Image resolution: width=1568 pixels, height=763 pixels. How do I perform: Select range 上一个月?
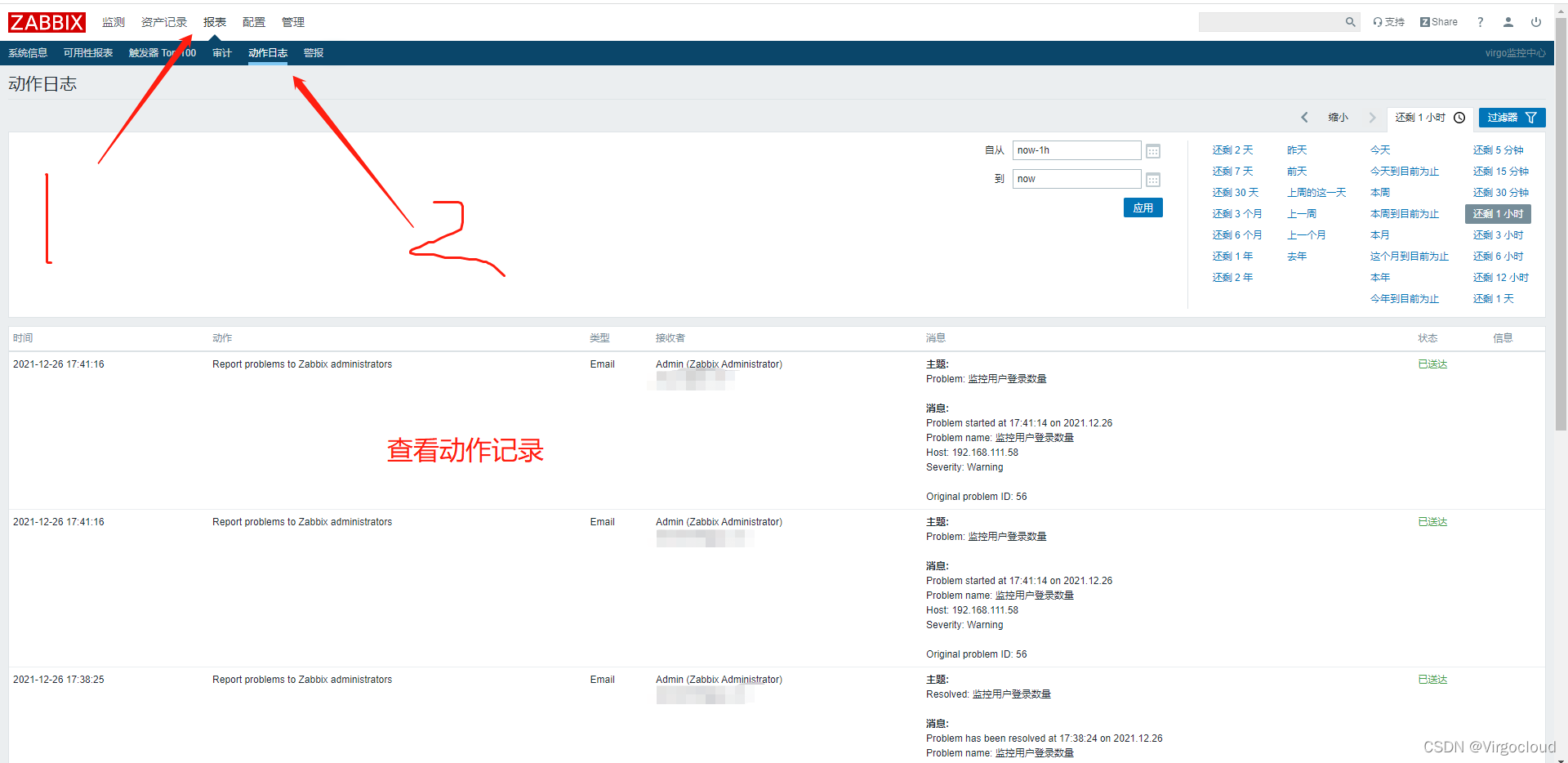point(1307,235)
